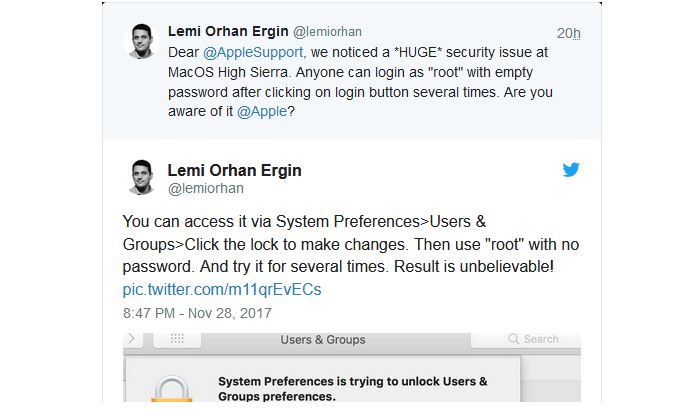Click the @lemiorhan handle under main name
The height and width of the screenshot is (410, 693).
[205, 187]
